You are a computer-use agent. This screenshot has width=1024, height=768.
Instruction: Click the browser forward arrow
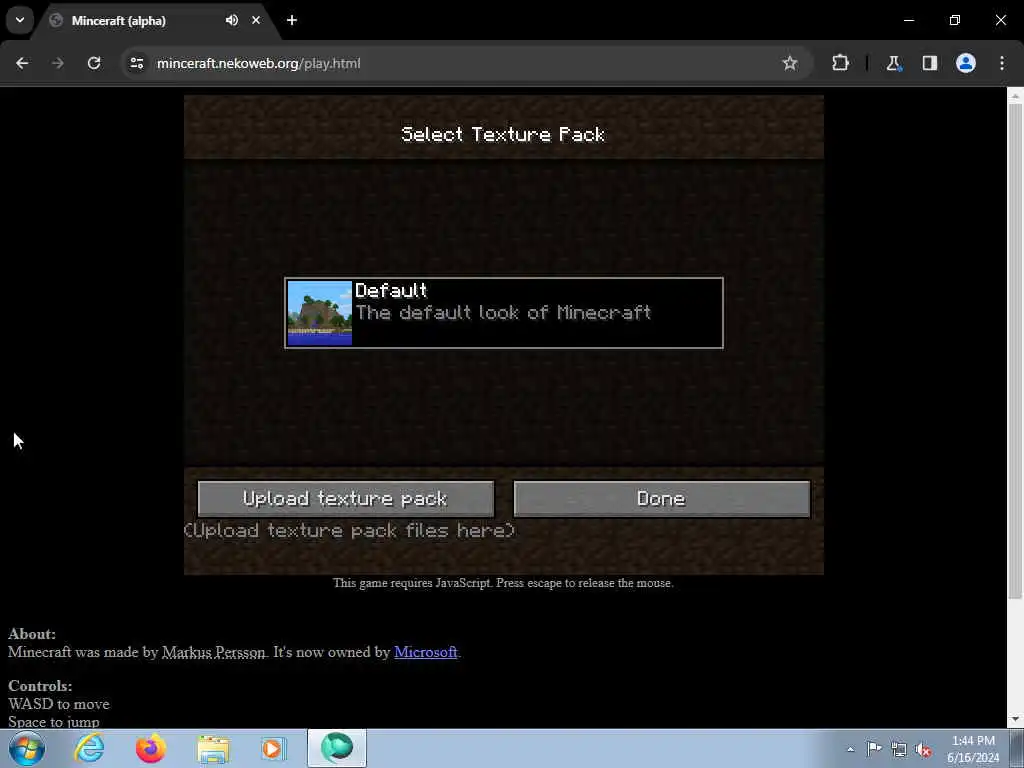click(x=57, y=63)
